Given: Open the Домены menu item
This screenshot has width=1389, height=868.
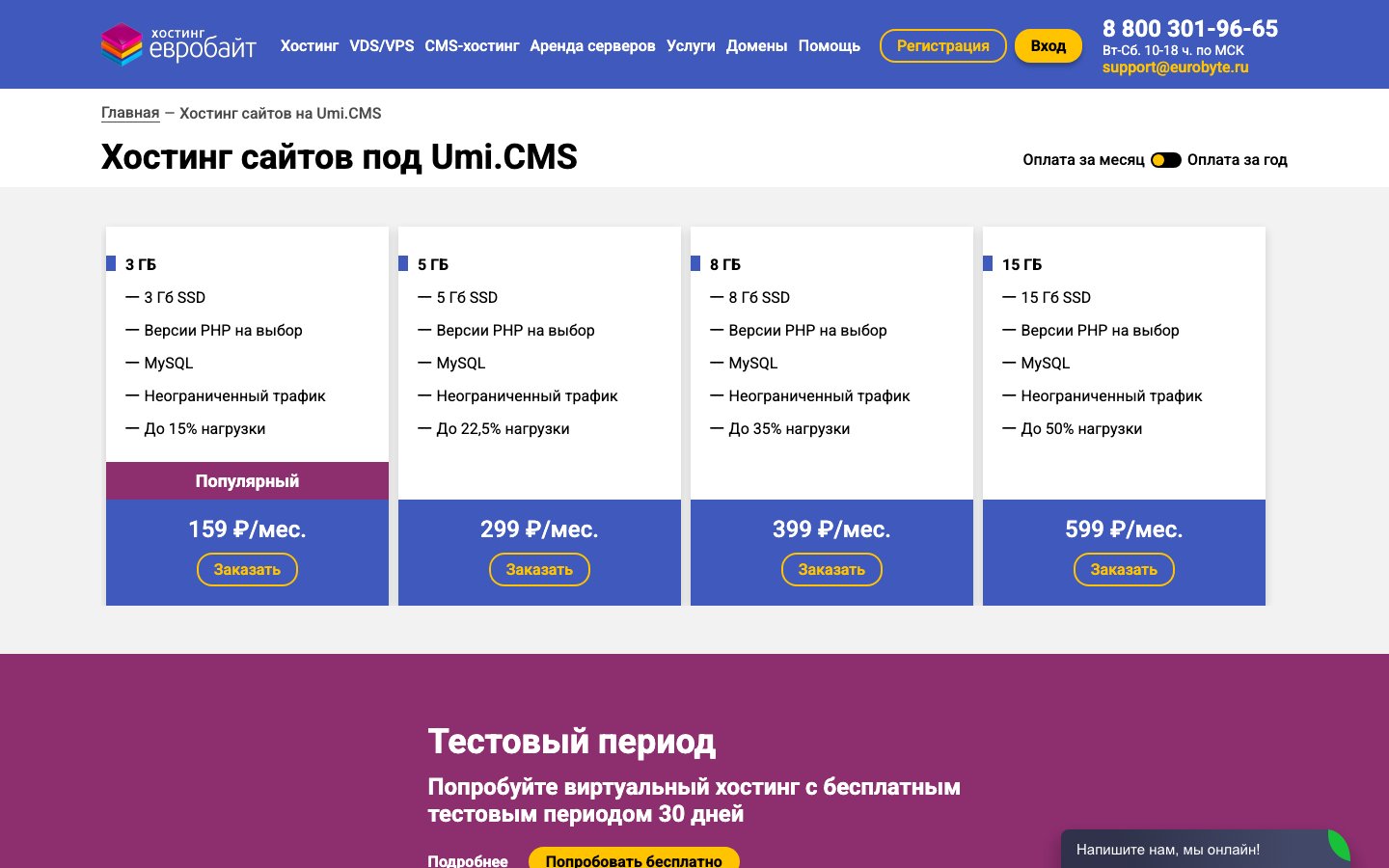Looking at the screenshot, I should pyautogui.click(x=756, y=45).
